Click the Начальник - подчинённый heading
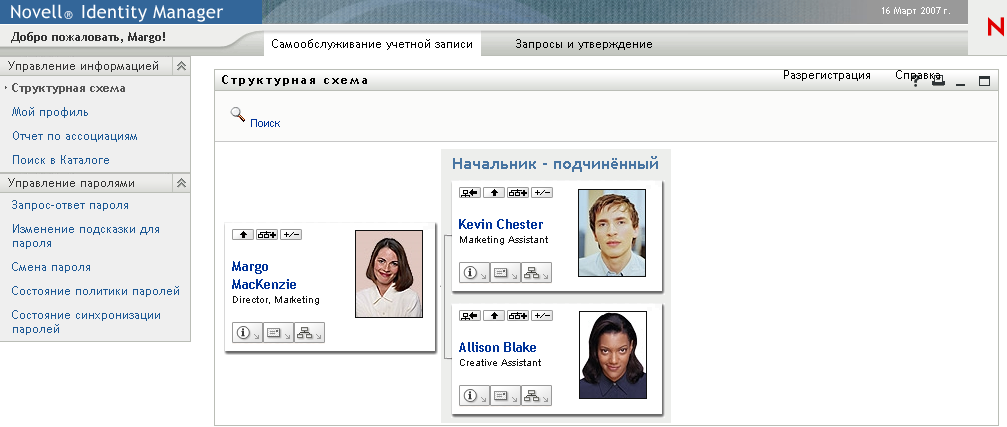The image size is (1007, 427). [x=556, y=164]
